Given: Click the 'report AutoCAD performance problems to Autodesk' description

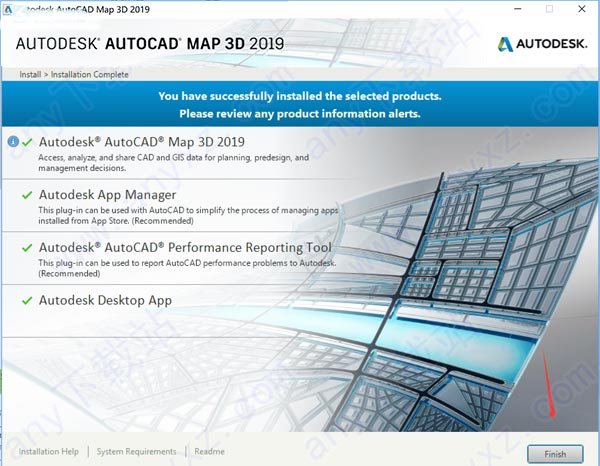Looking at the screenshot, I should click(187, 268).
